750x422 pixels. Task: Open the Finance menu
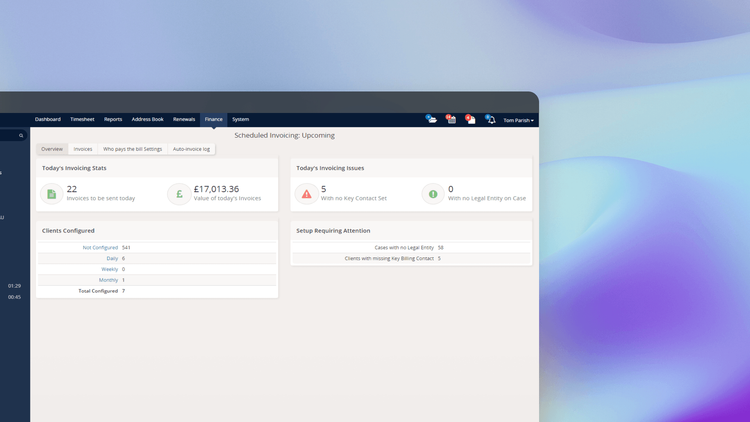[x=213, y=120]
